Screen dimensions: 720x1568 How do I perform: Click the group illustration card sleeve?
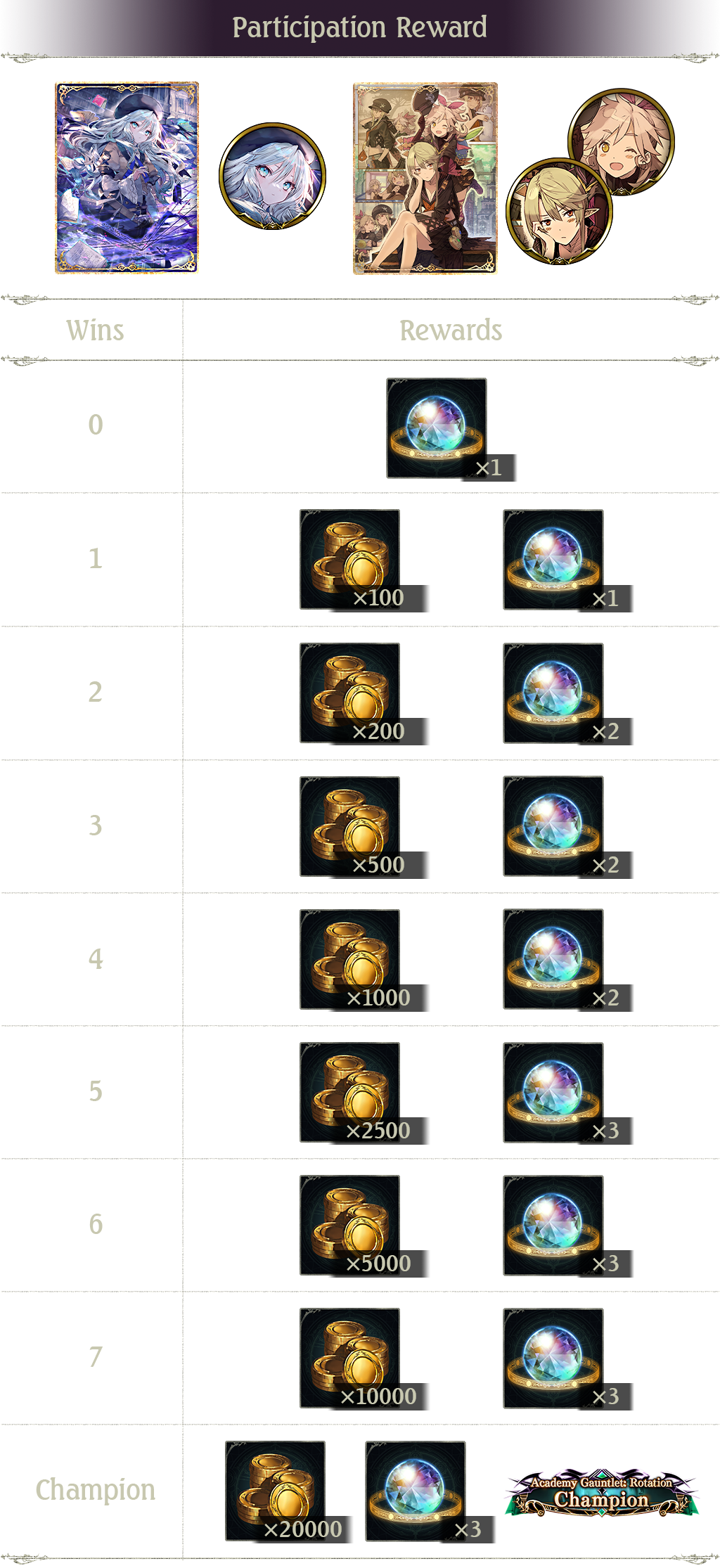[425, 179]
